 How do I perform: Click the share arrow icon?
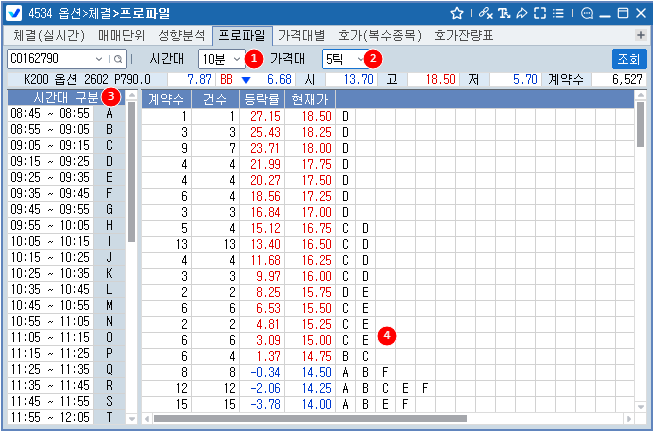pos(521,13)
